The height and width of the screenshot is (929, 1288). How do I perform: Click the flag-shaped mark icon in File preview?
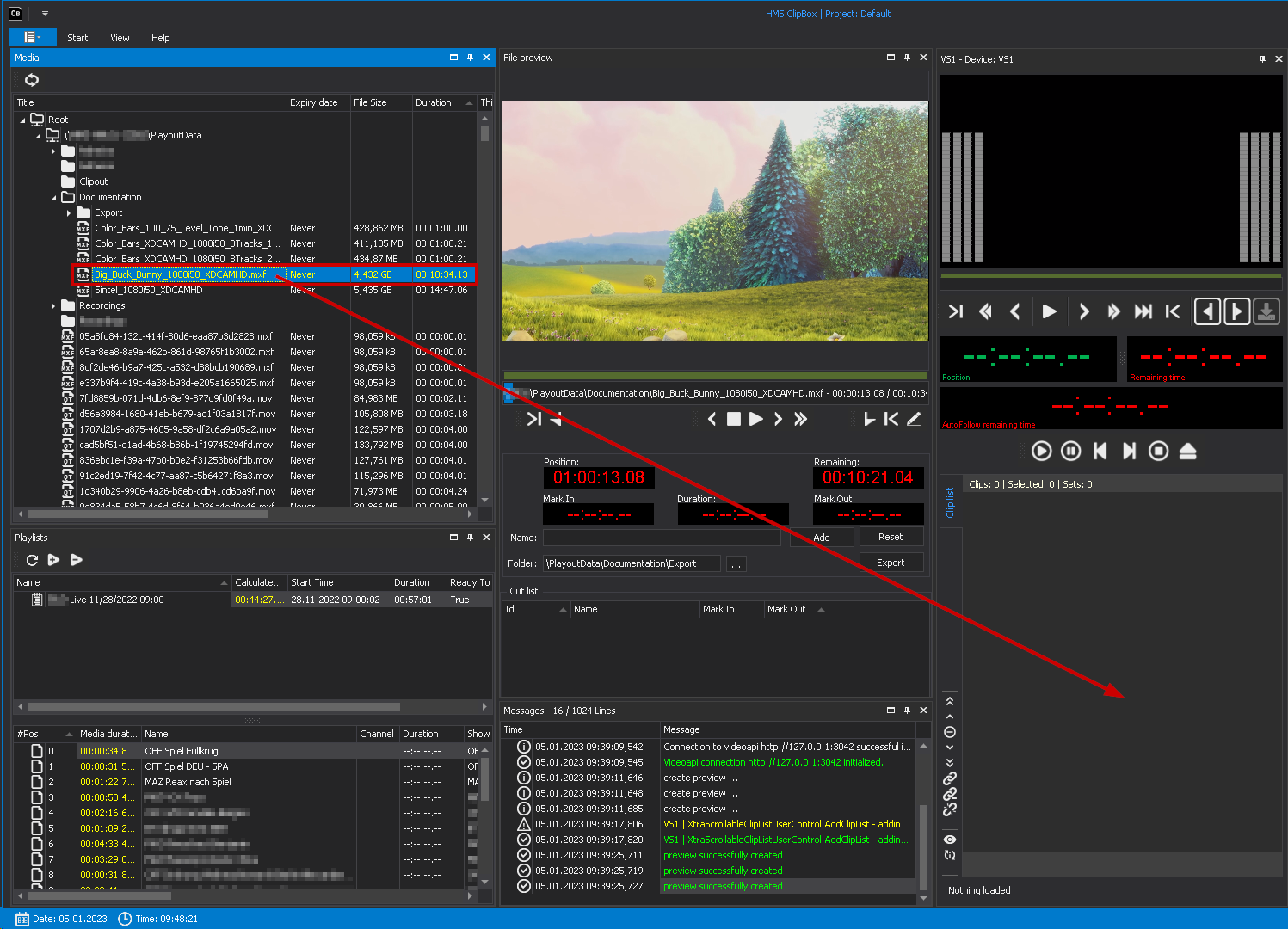[869, 419]
